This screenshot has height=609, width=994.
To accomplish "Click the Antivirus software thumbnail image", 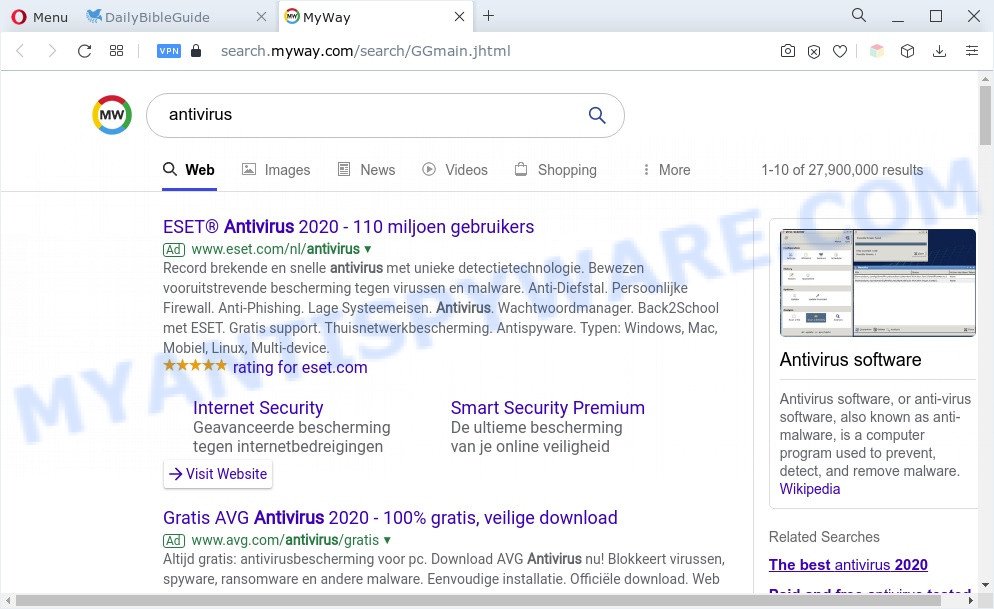I will pyautogui.click(x=878, y=283).
